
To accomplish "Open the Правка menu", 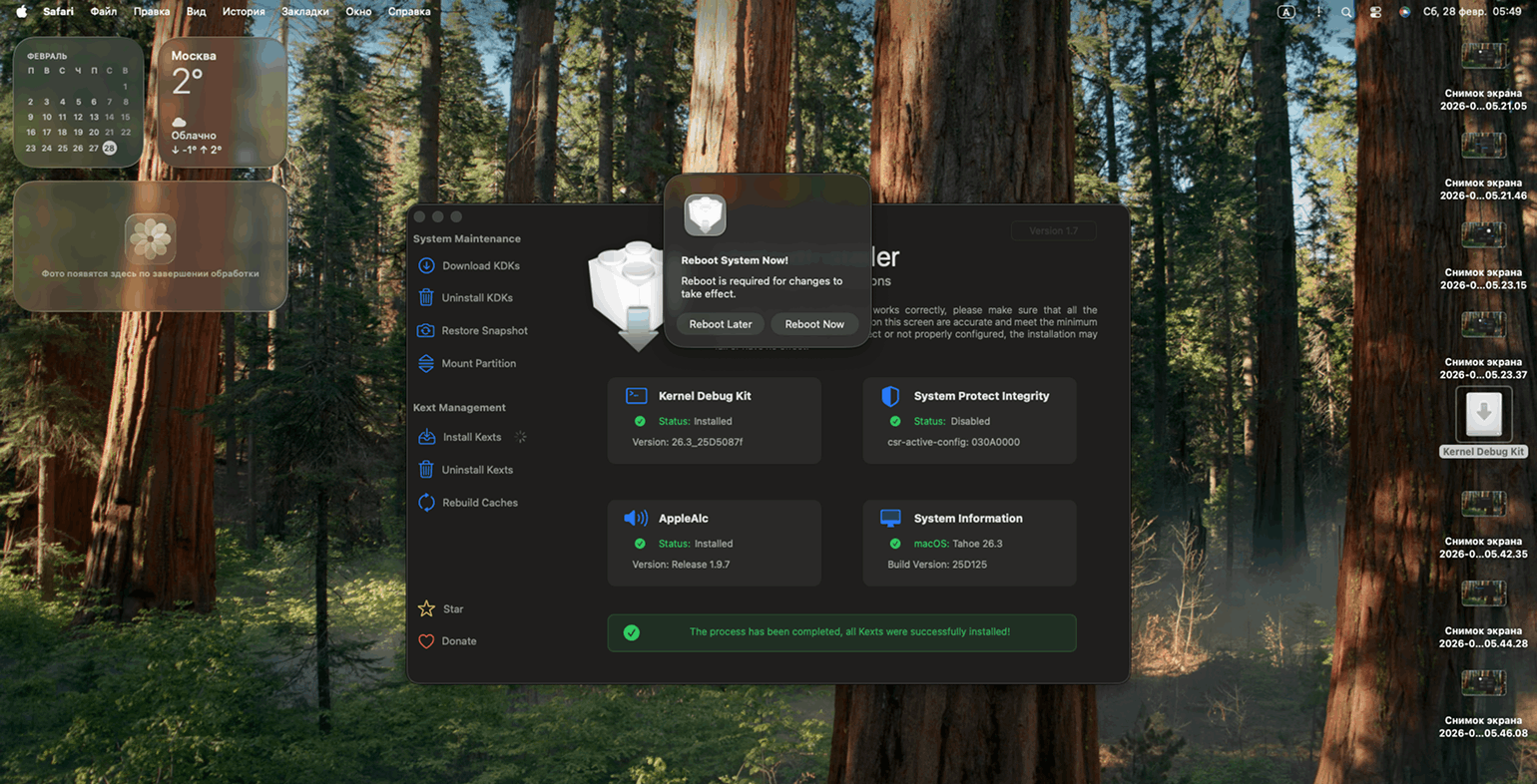I will click(152, 12).
